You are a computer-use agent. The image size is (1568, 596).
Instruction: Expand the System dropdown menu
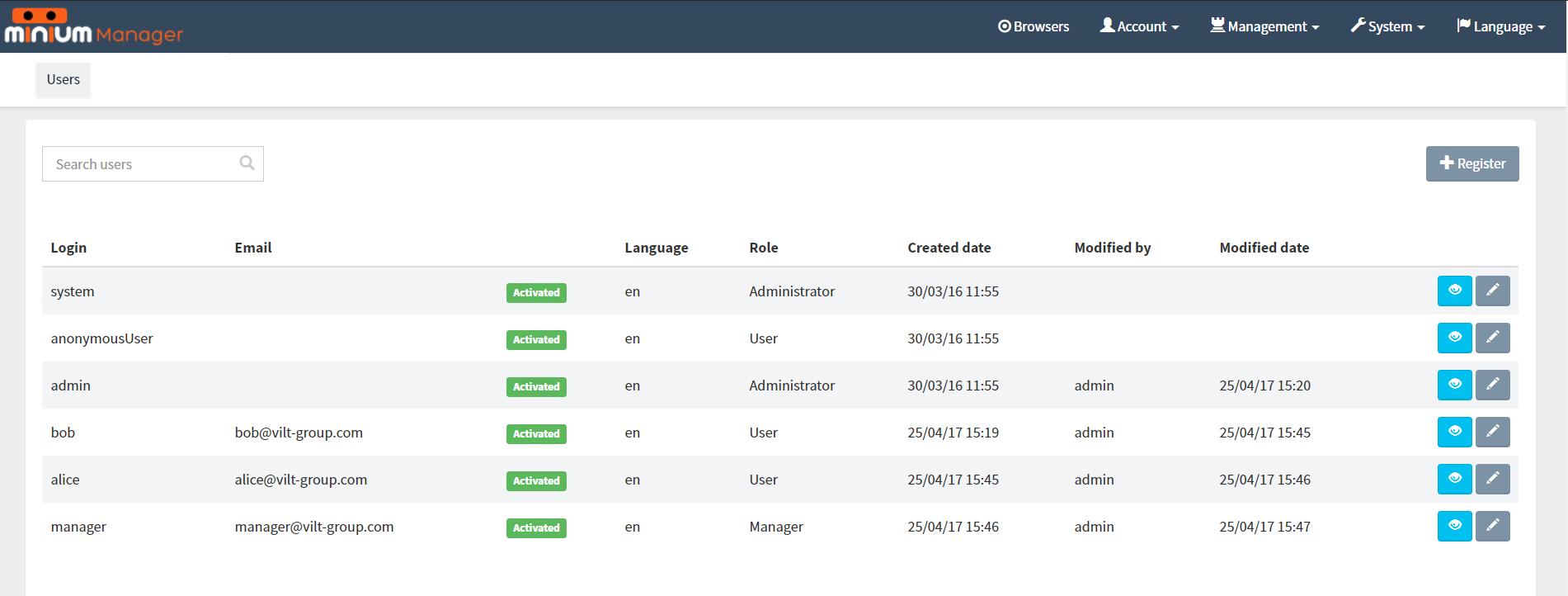point(1387,26)
